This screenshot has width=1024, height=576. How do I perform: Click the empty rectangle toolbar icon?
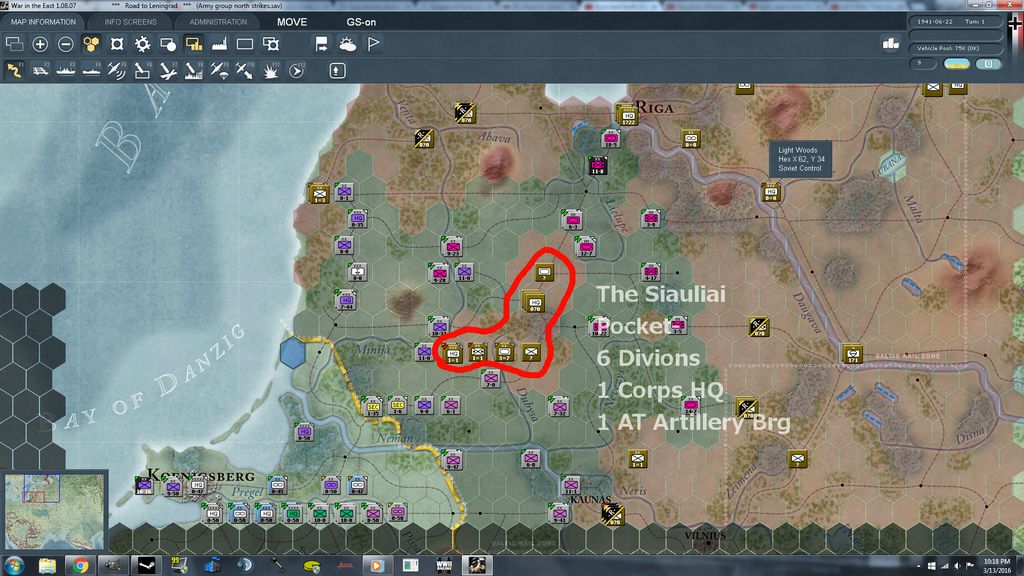coord(245,44)
